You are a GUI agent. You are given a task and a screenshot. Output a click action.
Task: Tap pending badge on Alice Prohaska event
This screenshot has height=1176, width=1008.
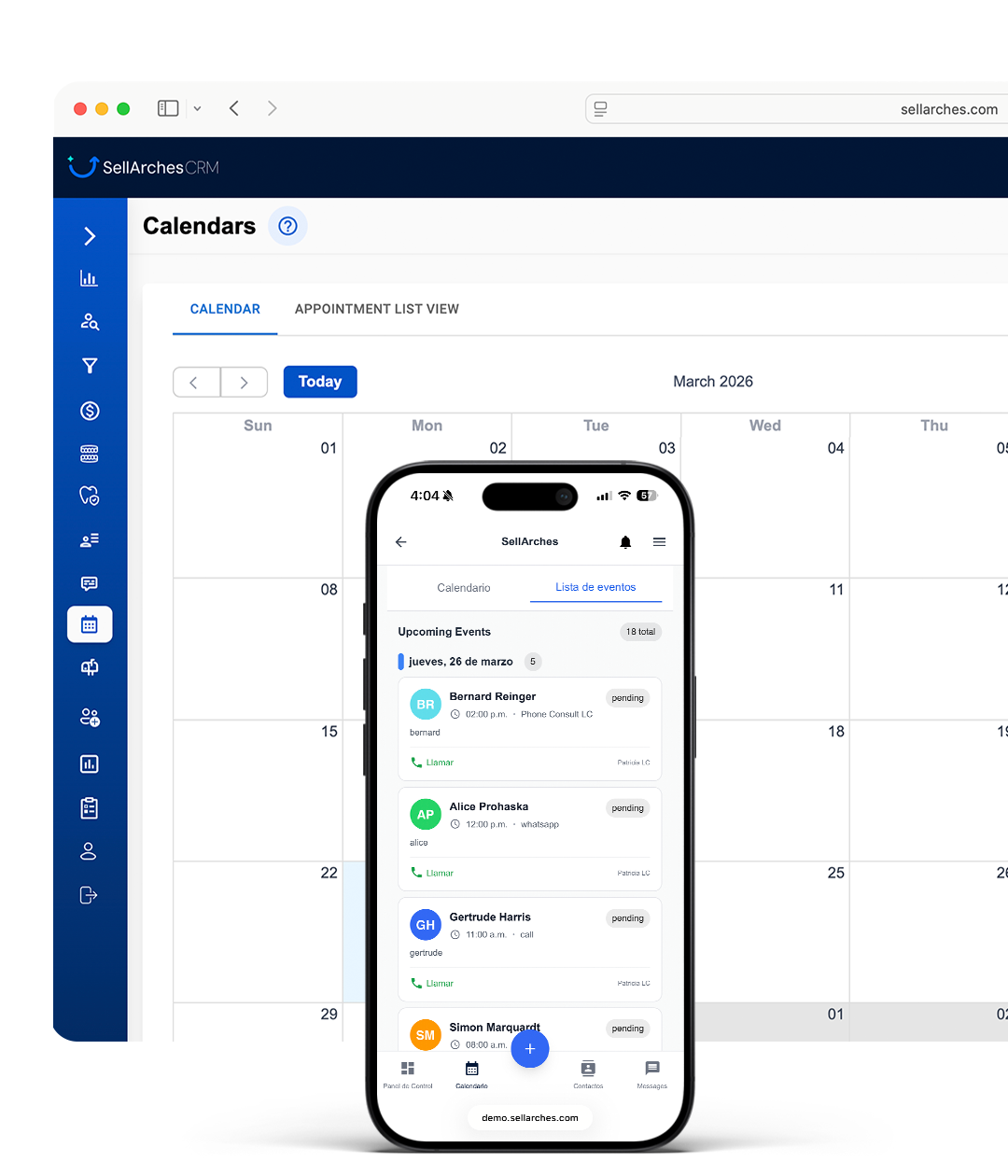coord(628,808)
